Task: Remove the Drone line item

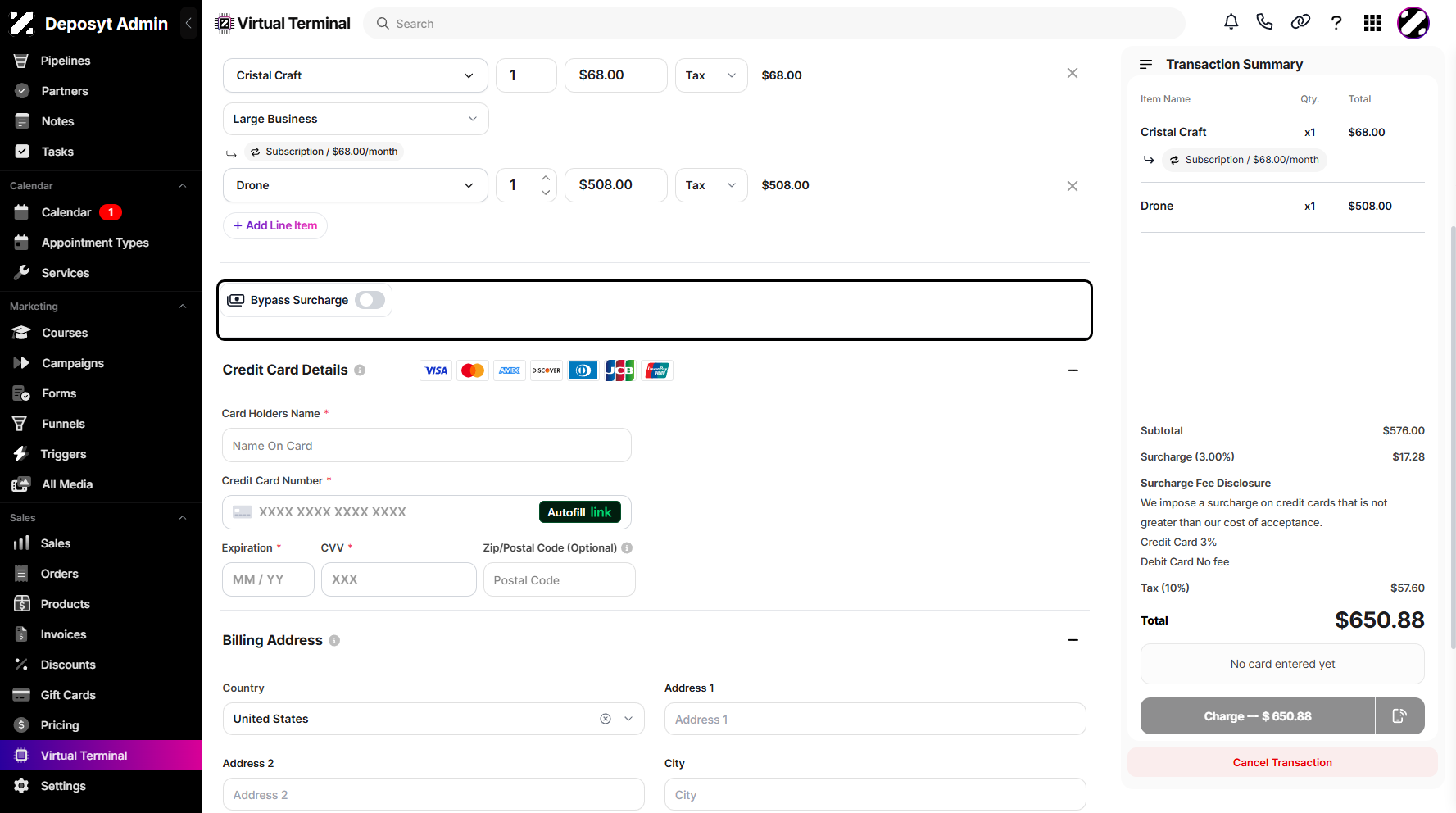Action: [1072, 186]
